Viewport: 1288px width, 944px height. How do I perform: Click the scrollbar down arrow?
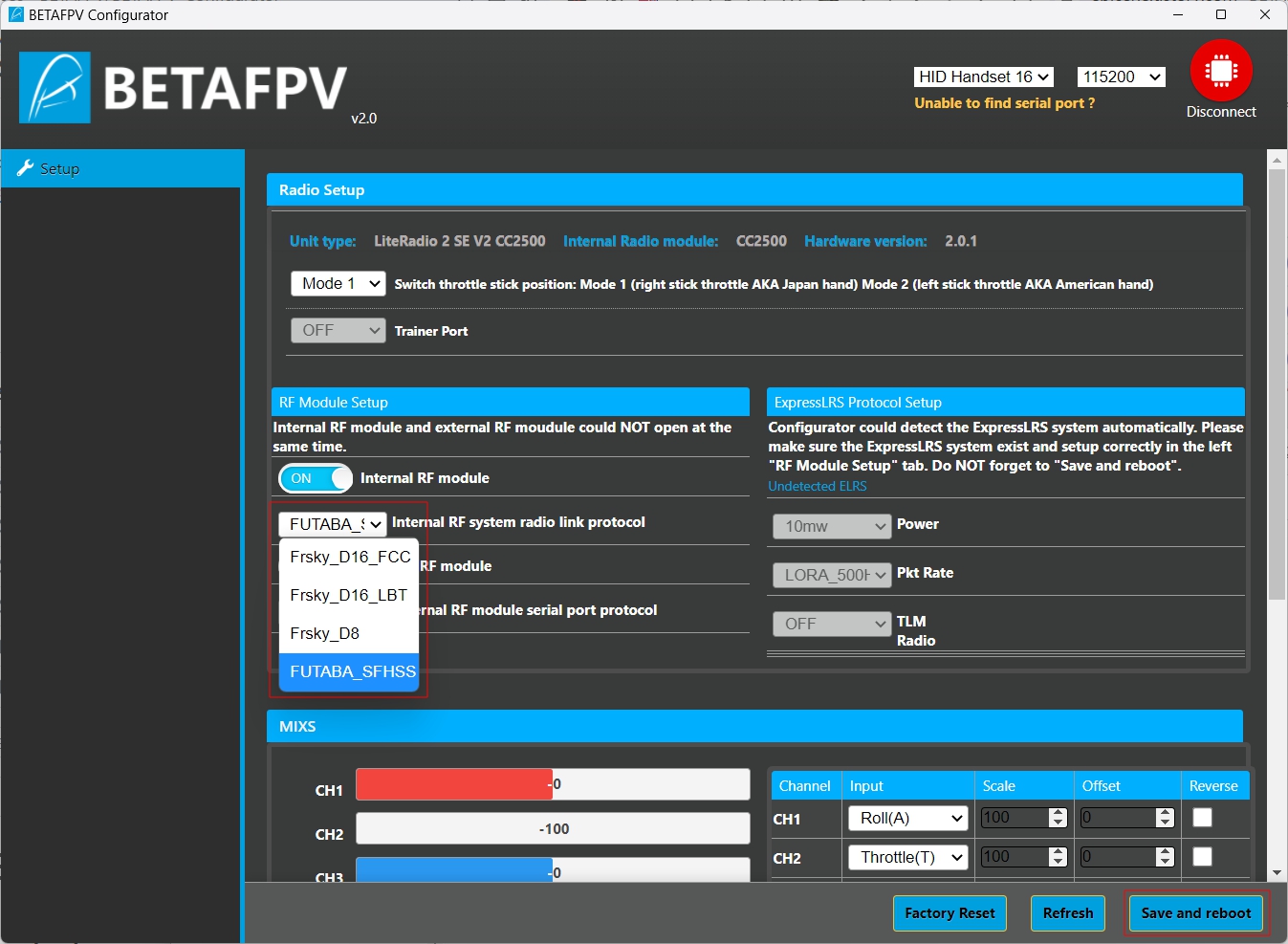(x=1277, y=873)
